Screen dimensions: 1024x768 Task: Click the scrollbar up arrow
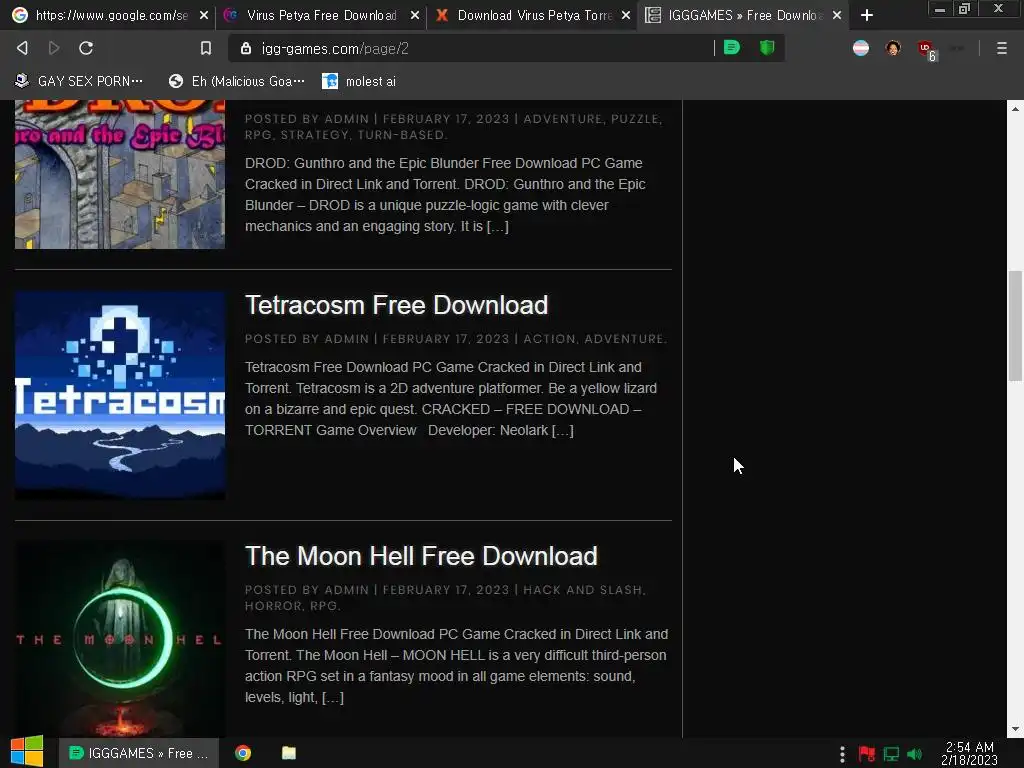[1015, 108]
